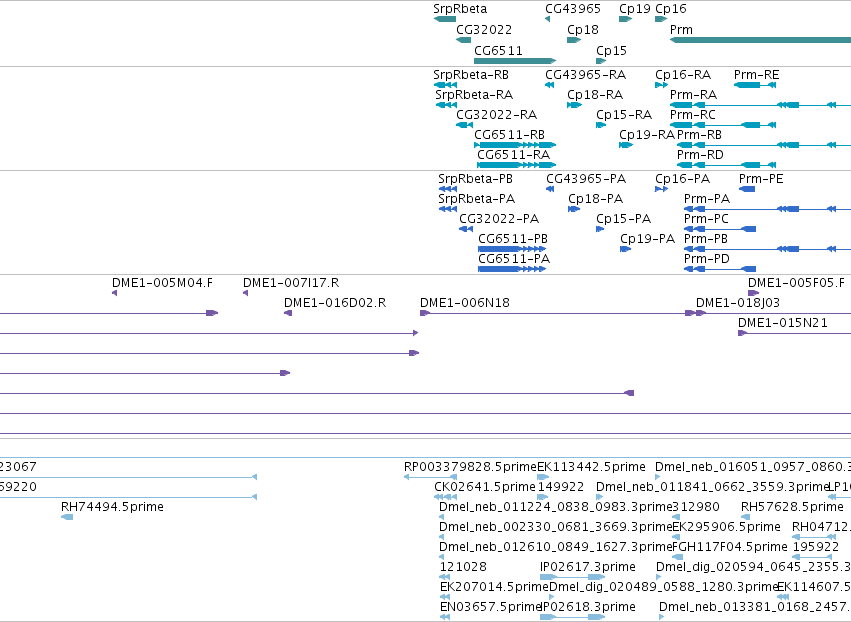Screen dimensions: 851x622
Task: Click transcript SrpRbeta-RB
Action: click(445, 85)
